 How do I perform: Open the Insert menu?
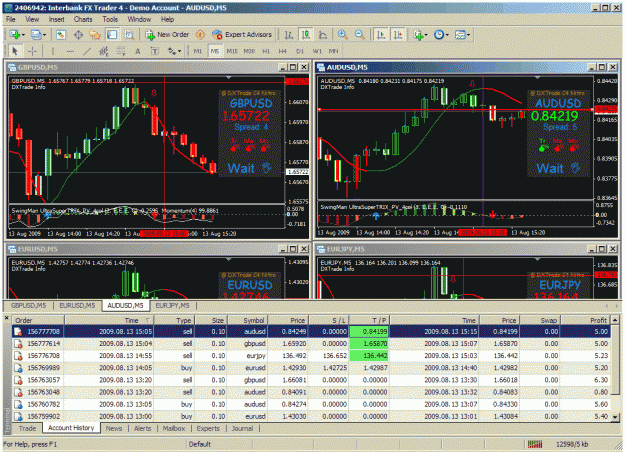56,19
